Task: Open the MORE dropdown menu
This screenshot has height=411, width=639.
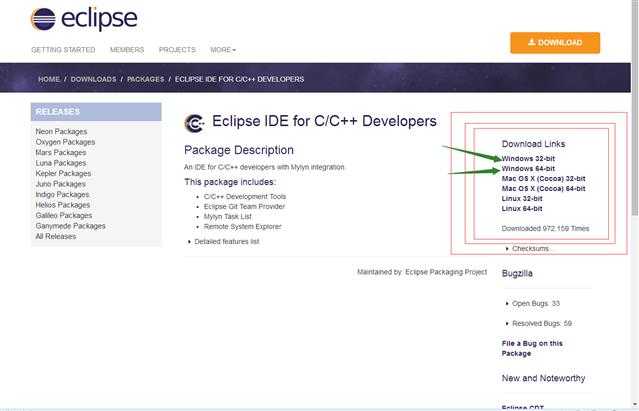Action: coord(223,50)
